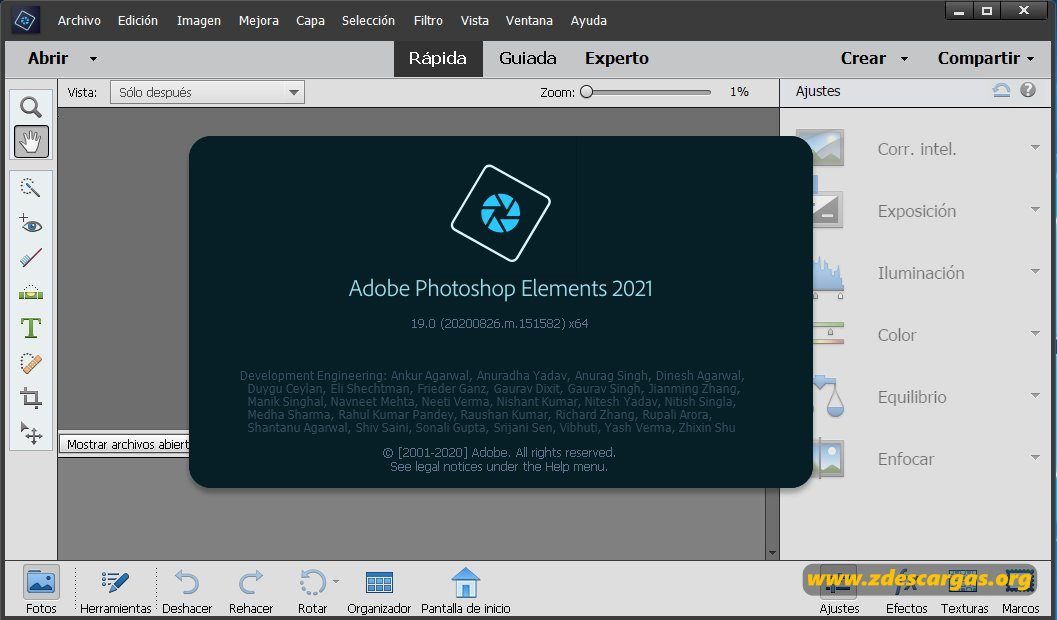Open the Fotos bin
Image resolution: width=1057 pixels, height=620 pixels.
coord(41,590)
